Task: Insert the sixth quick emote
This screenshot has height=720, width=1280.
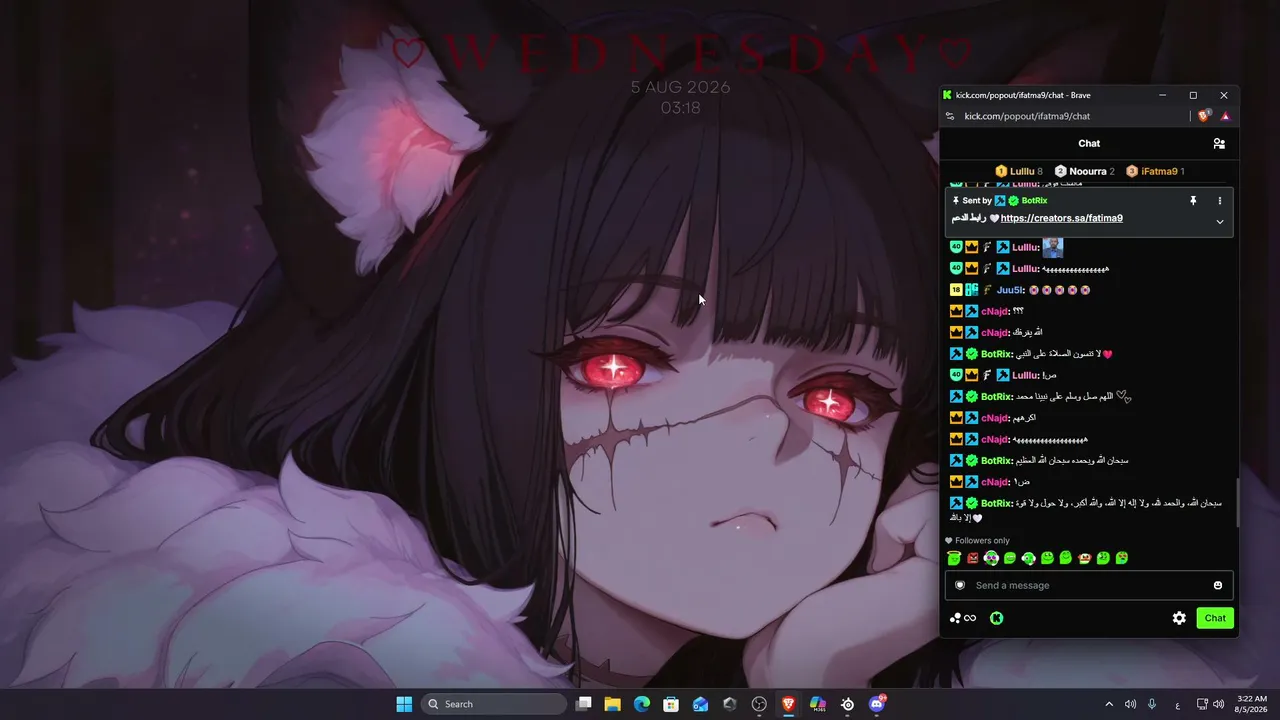Action: (x=1047, y=558)
